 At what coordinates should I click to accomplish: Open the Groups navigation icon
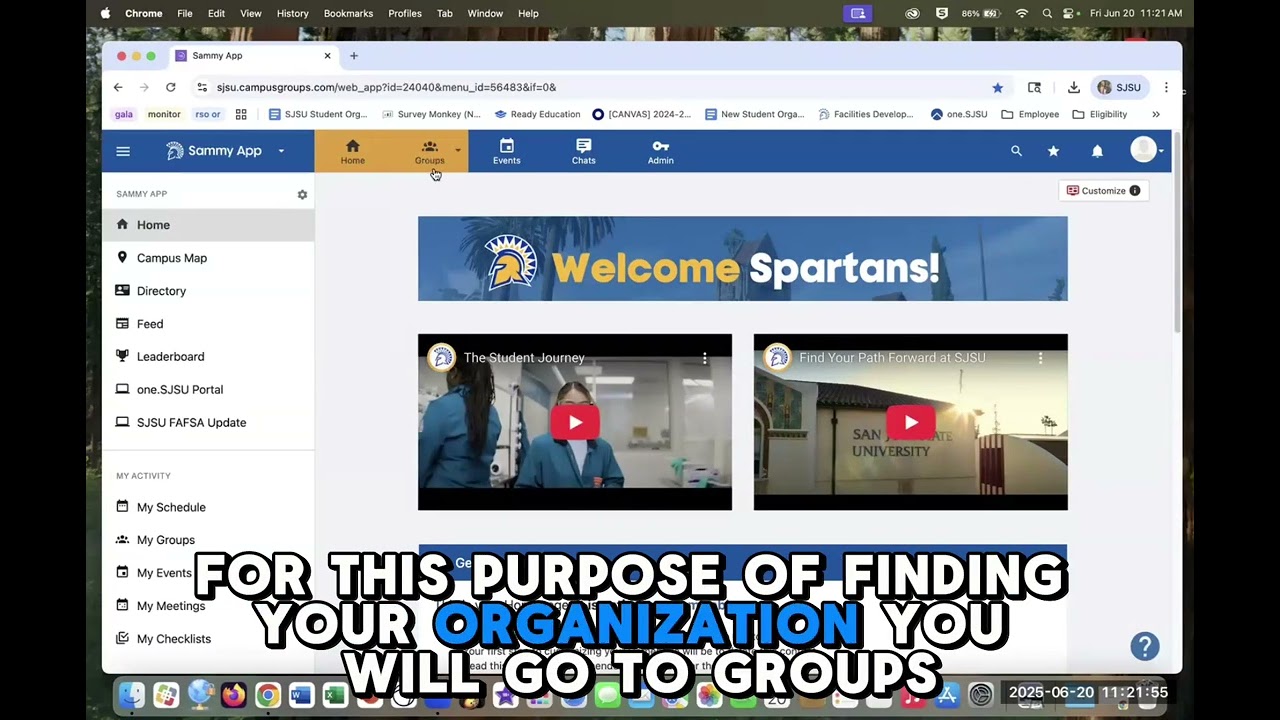(430, 152)
